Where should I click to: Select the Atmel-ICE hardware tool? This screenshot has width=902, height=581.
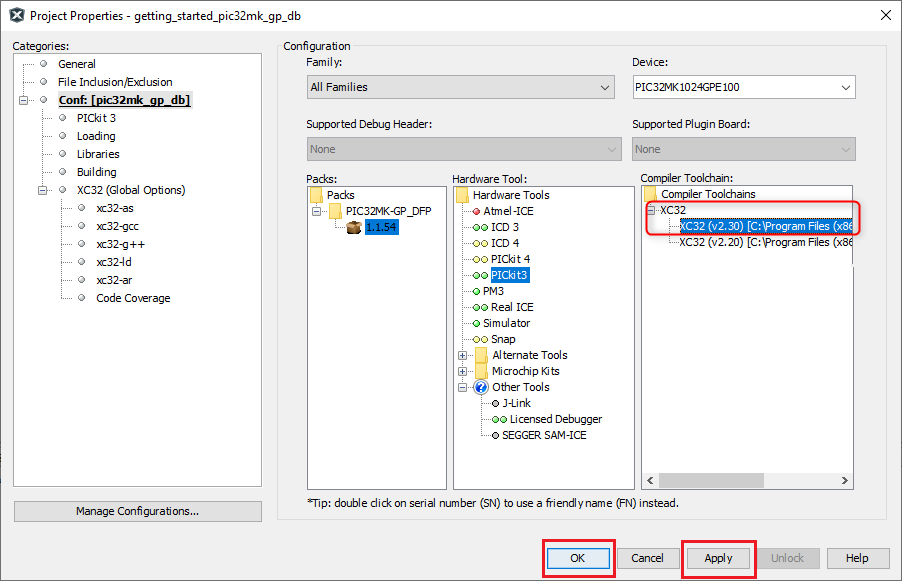[508, 211]
